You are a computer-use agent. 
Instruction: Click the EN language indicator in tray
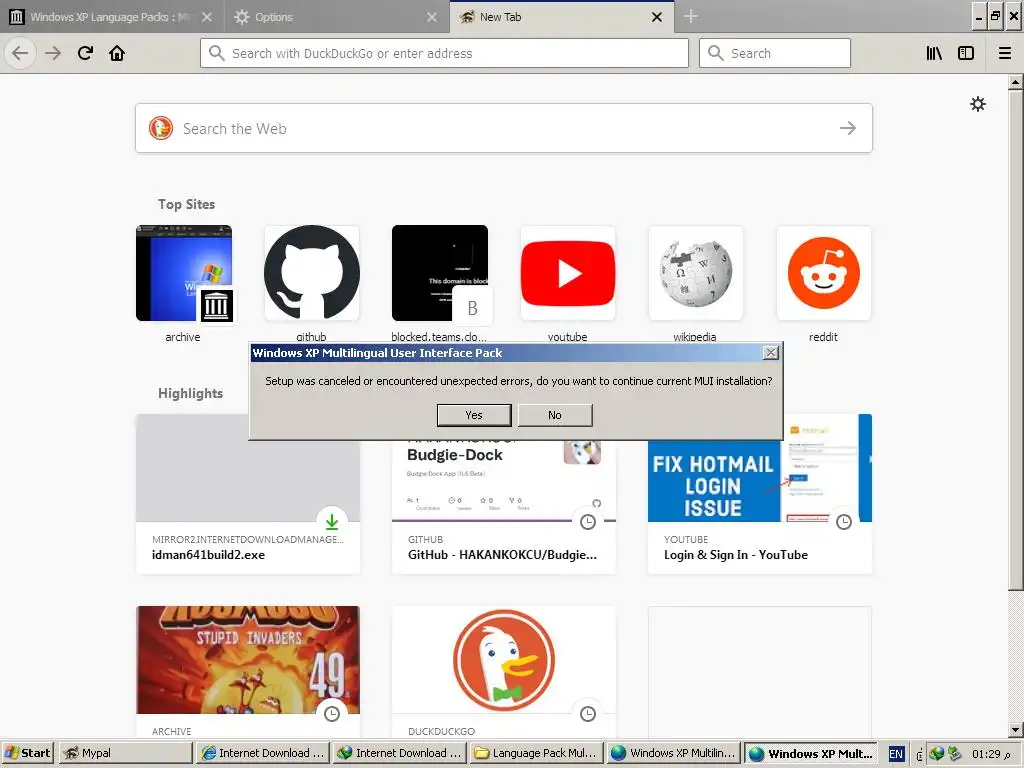(896, 754)
